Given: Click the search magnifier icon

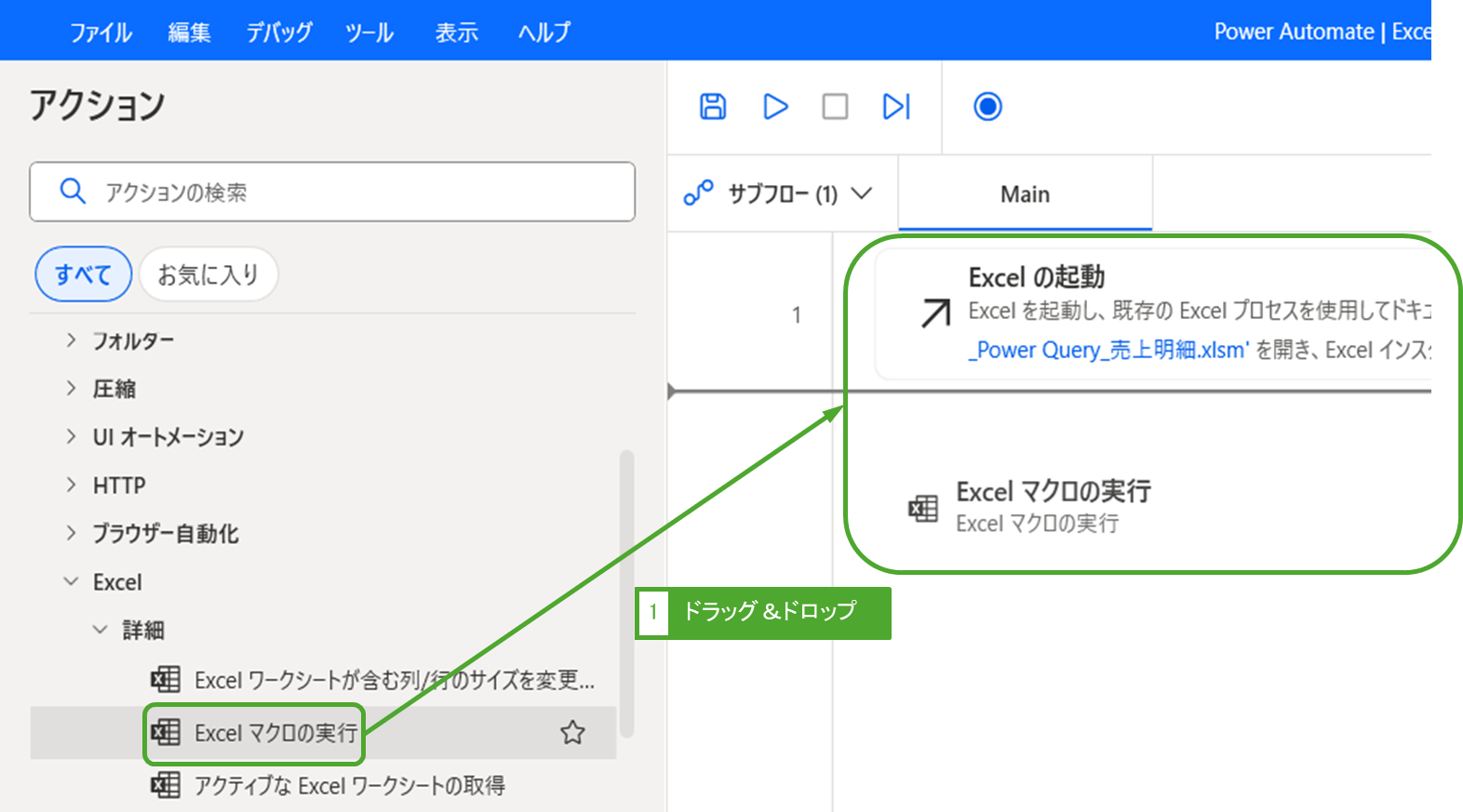Looking at the screenshot, I should tap(73, 192).
